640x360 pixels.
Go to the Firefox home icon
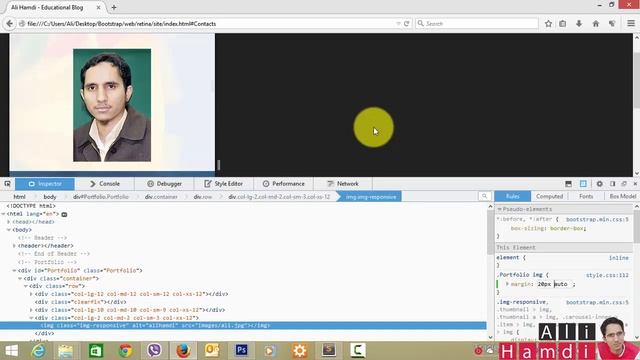click(x=596, y=24)
